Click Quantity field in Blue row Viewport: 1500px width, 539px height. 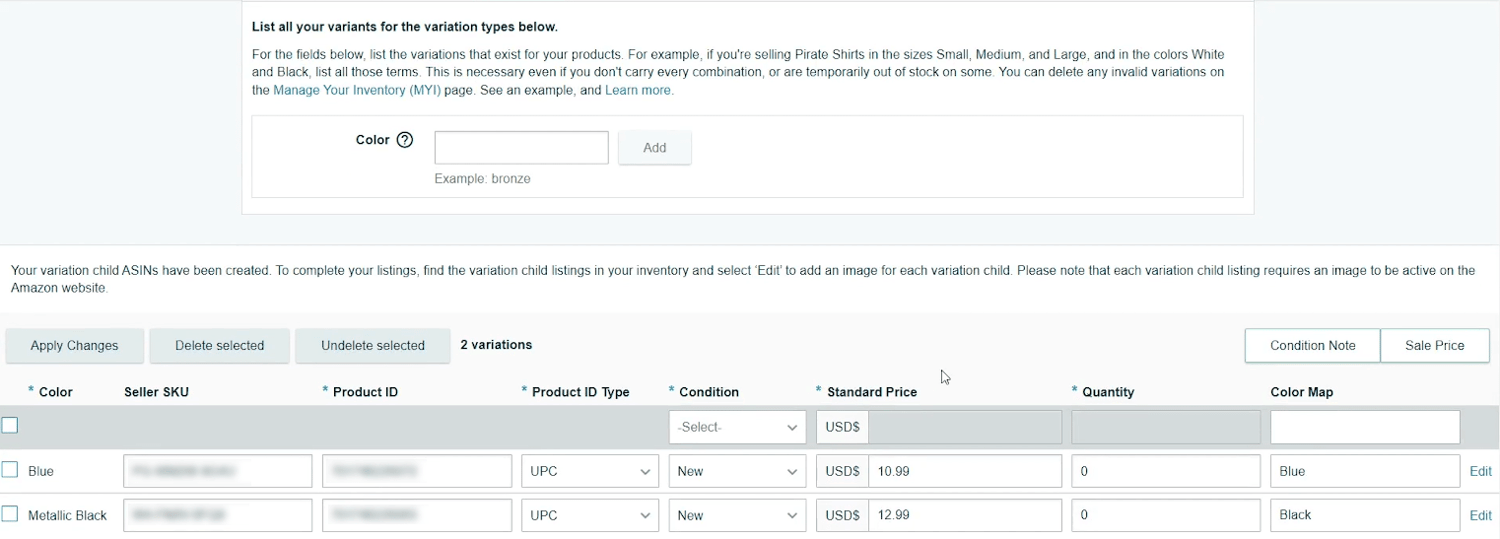[x=1166, y=471]
